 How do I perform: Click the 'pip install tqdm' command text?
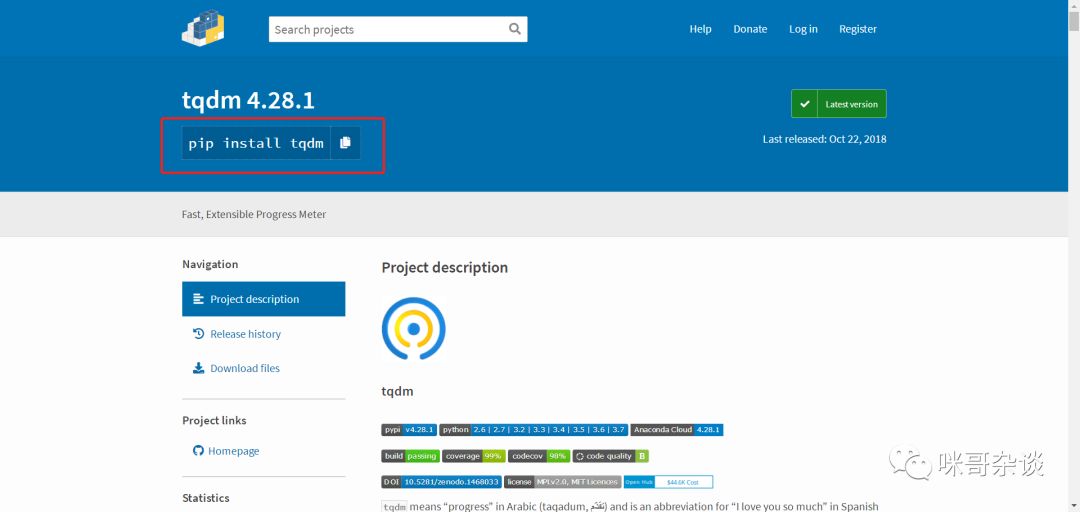point(256,143)
